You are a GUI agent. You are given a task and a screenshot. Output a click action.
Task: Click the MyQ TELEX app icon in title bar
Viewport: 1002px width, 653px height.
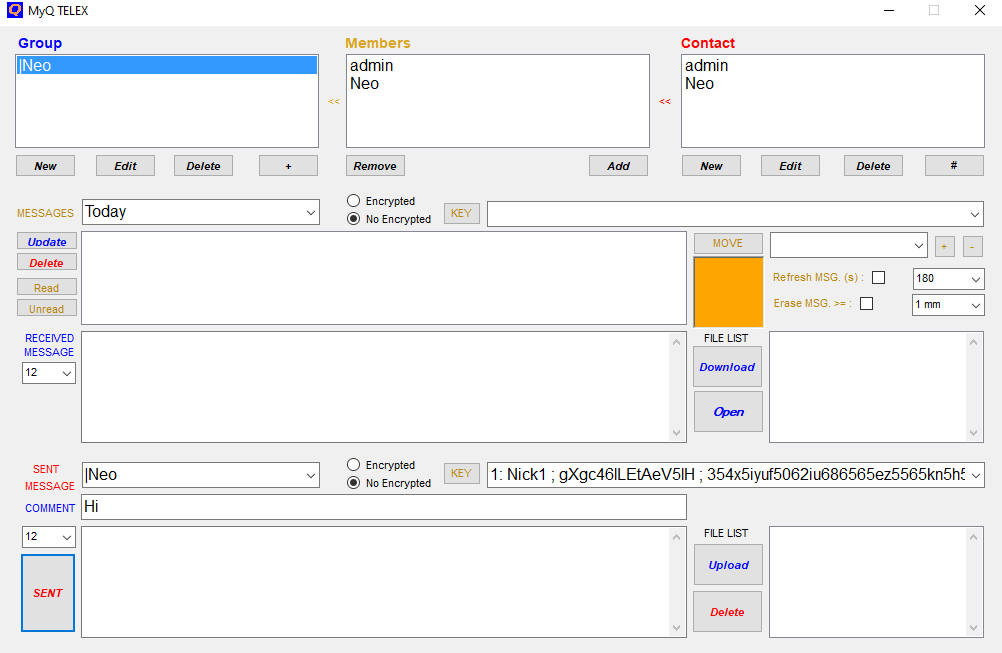click(x=14, y=10)
